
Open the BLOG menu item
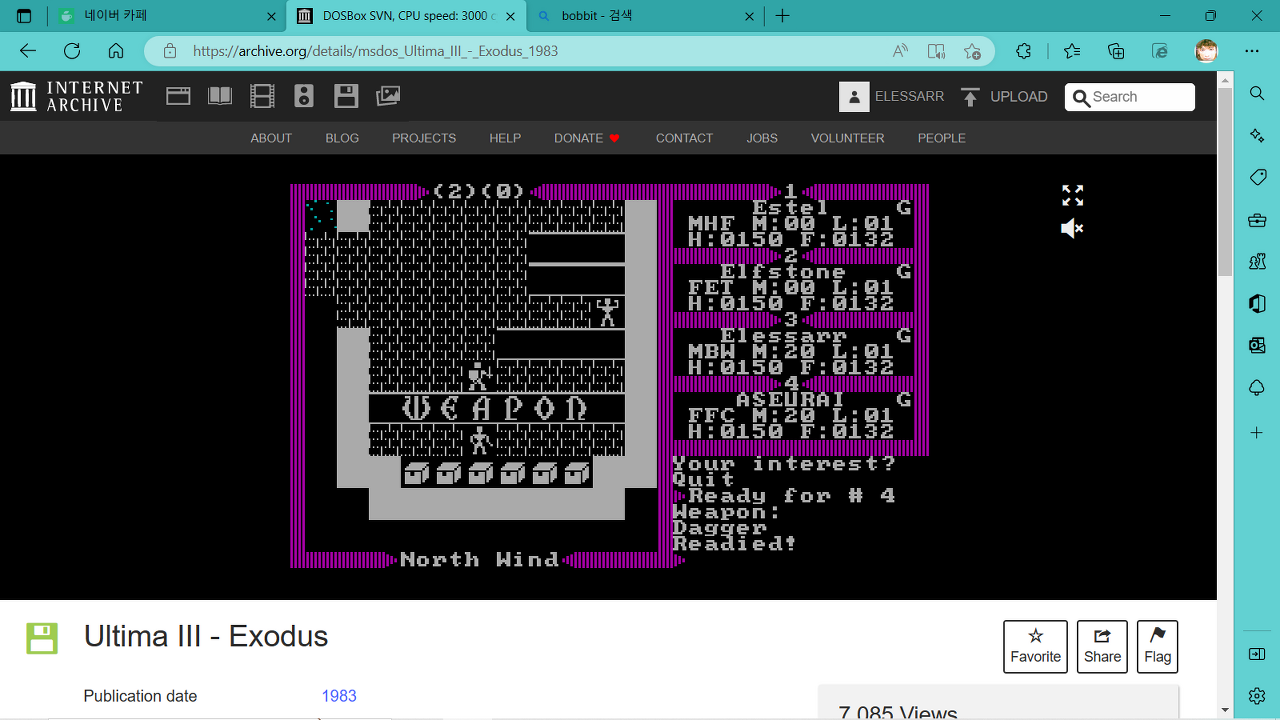point(342,138)
